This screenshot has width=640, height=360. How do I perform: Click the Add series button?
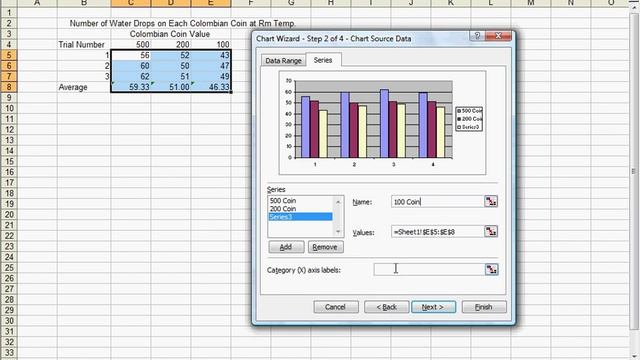coord(286,247)
